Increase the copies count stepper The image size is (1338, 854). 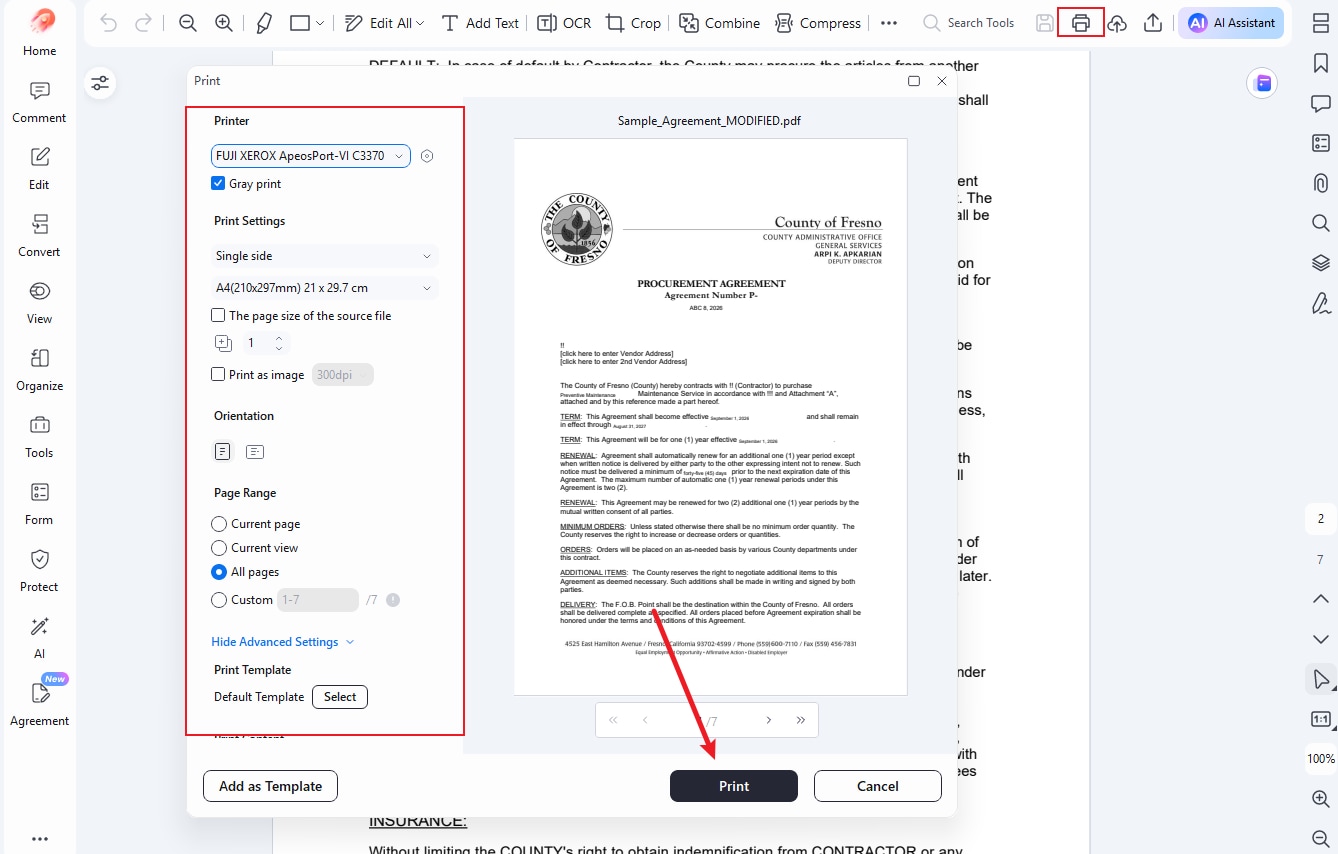point(279,339)
